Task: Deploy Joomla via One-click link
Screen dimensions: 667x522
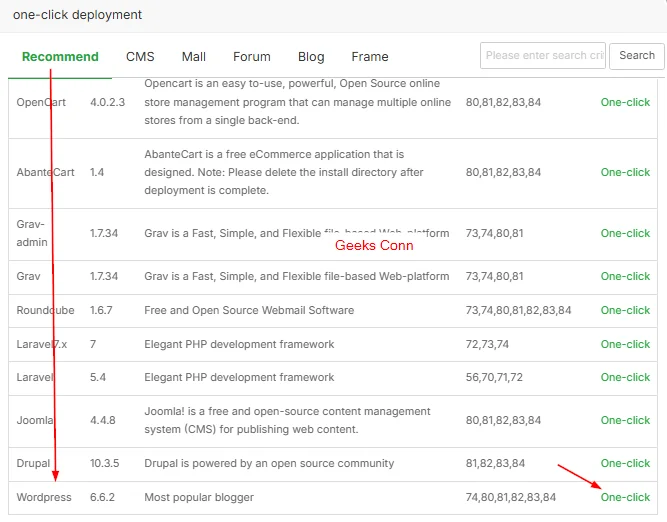Action: pyautogui.click(x=625, y=421)
